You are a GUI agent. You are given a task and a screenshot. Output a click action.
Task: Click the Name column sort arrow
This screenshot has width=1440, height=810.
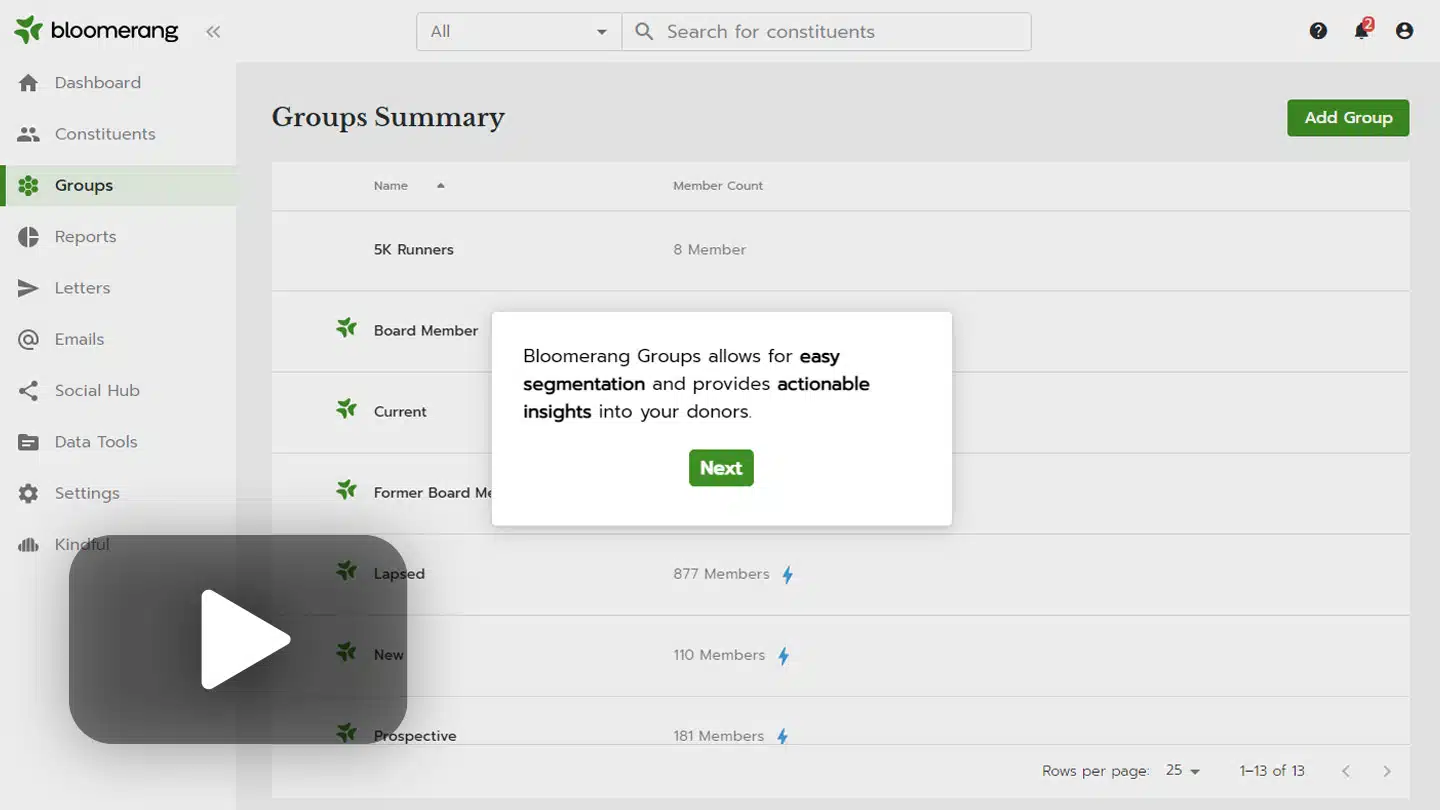click(441, 185)
